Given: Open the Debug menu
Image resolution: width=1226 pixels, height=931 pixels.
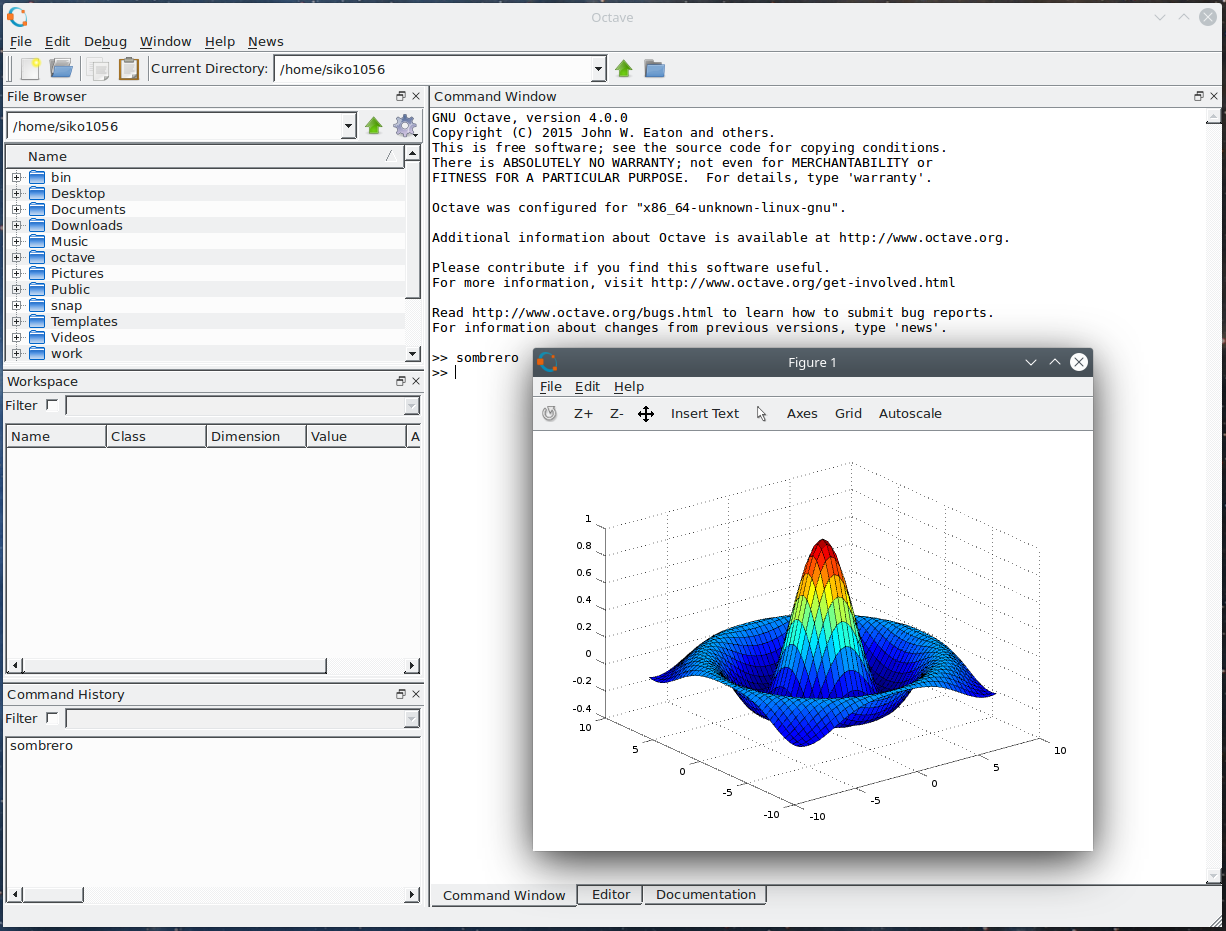Looking at the screenshot, I should coord(105,41).
